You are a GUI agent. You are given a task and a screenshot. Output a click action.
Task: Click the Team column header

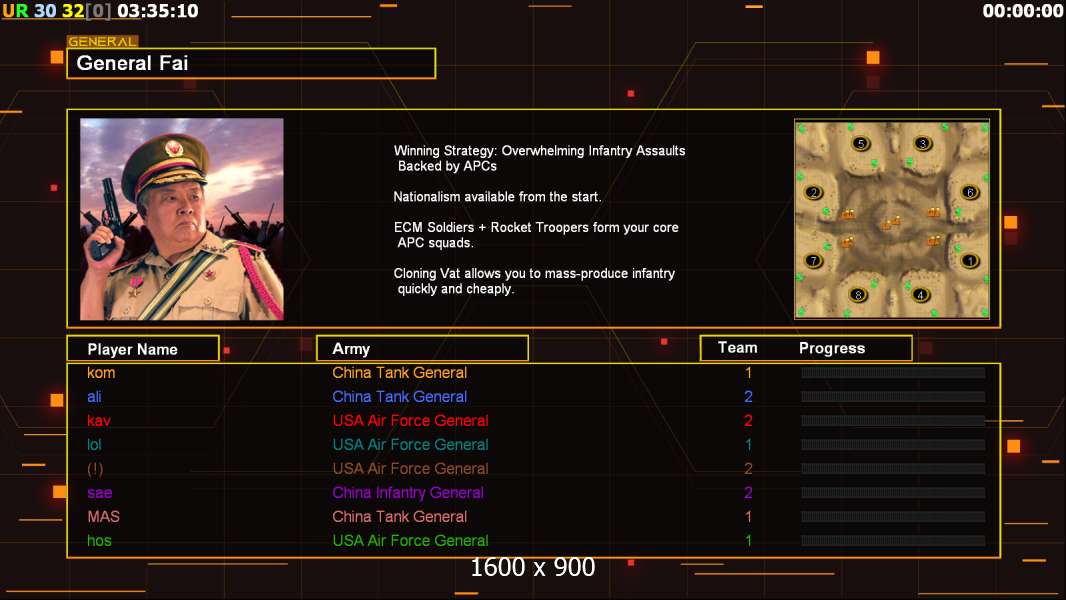click(738, 348)
